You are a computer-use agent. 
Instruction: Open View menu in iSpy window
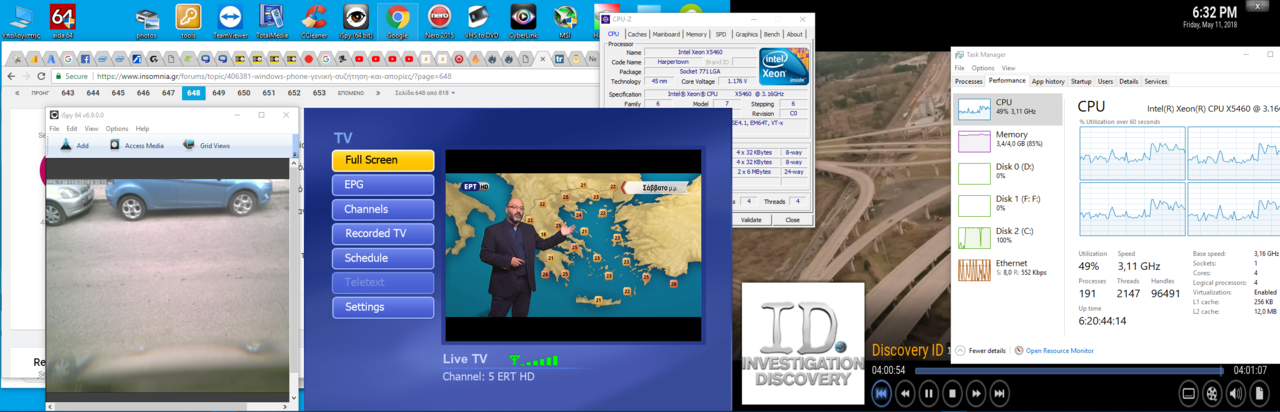(x=91, y=128)
